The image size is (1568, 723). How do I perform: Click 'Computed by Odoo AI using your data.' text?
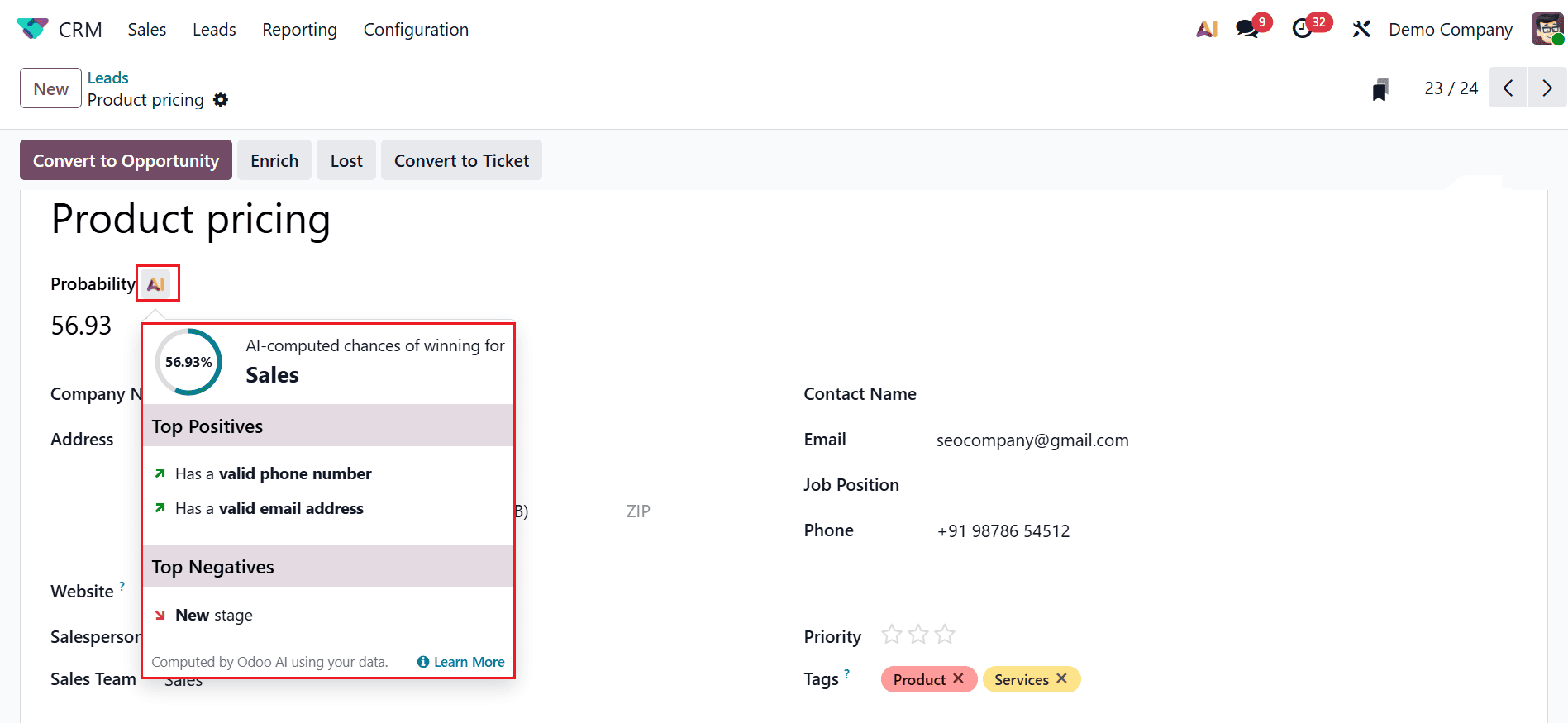click(x=269, y=662)
